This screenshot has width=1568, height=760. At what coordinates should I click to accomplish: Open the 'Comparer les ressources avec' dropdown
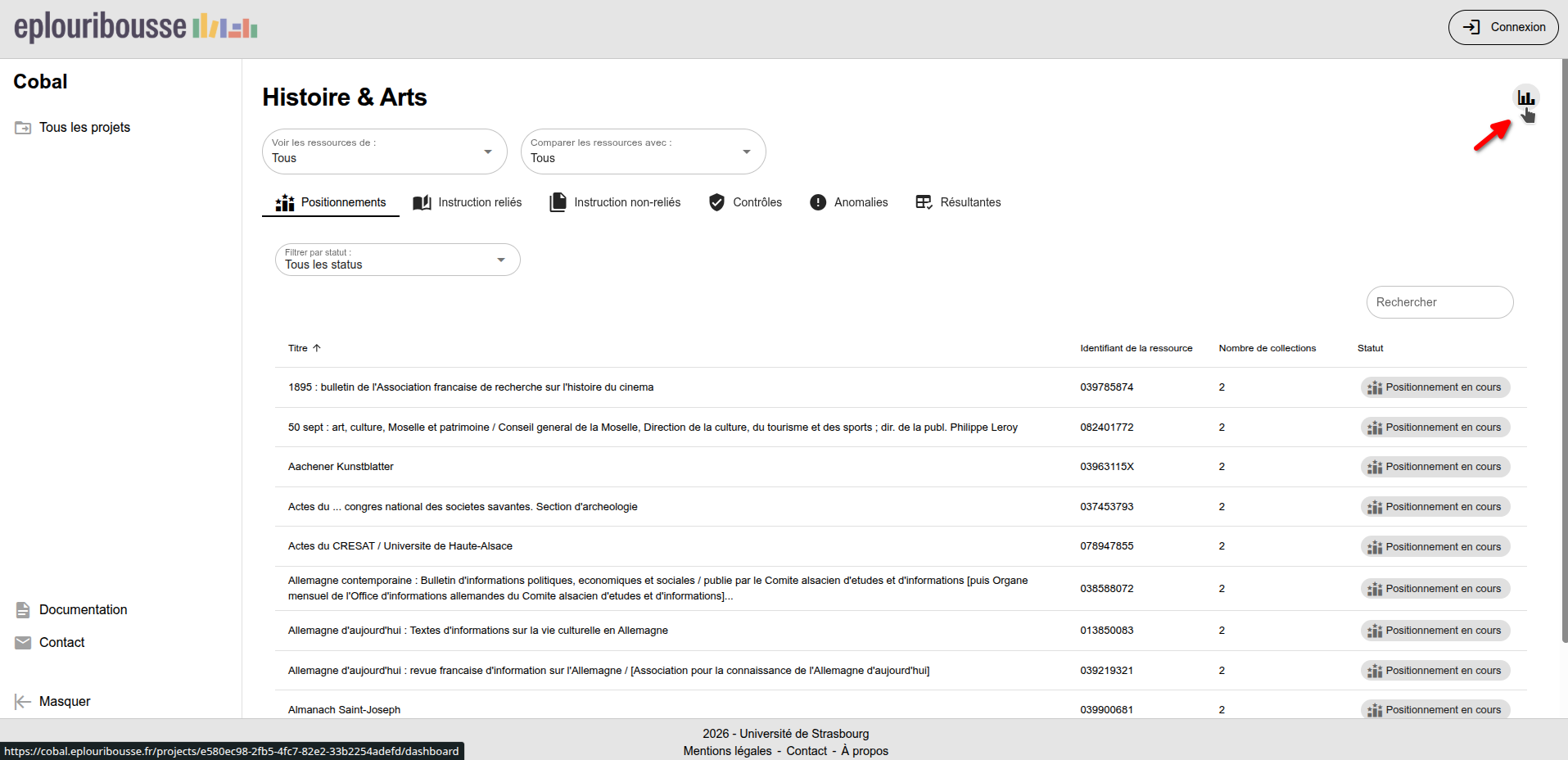643,152
